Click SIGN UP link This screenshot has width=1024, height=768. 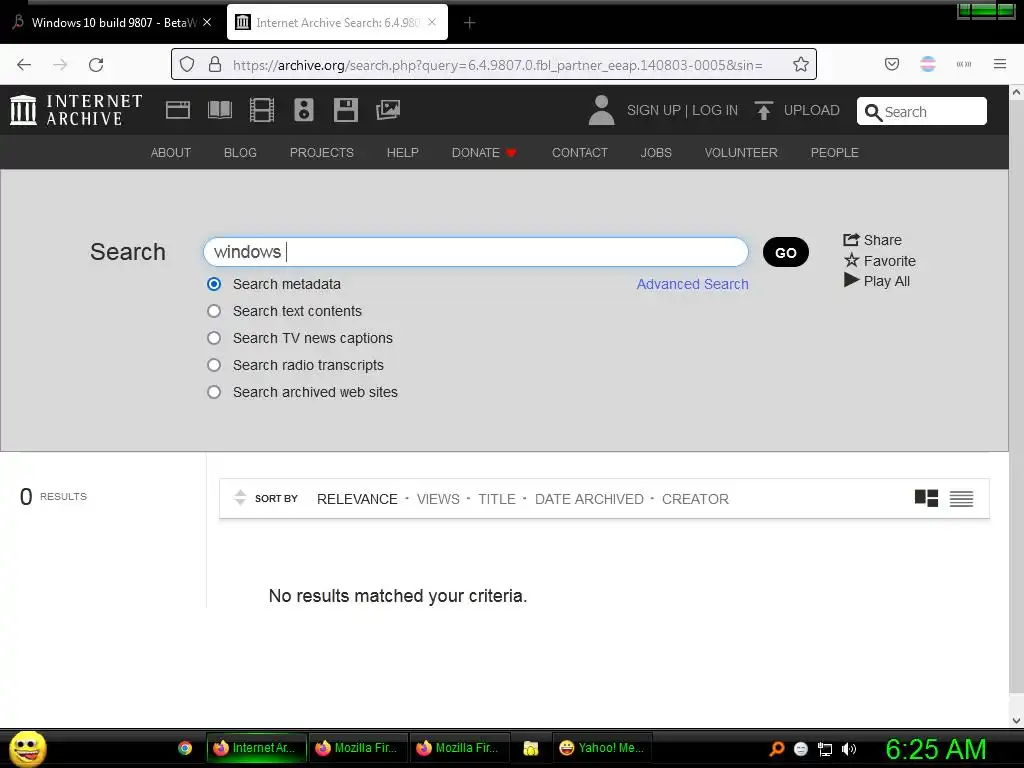coord(654,110)
